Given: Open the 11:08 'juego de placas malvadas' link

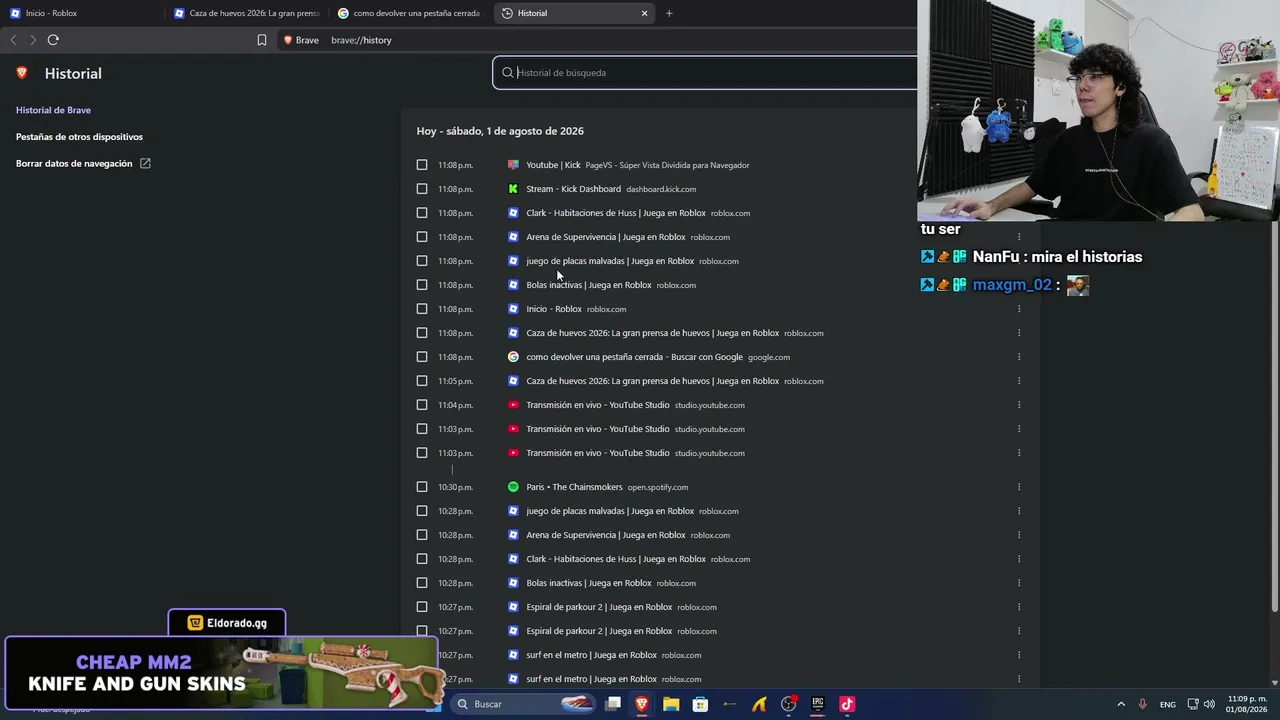Looking at the screenshot, I should [x=610, y=261].
